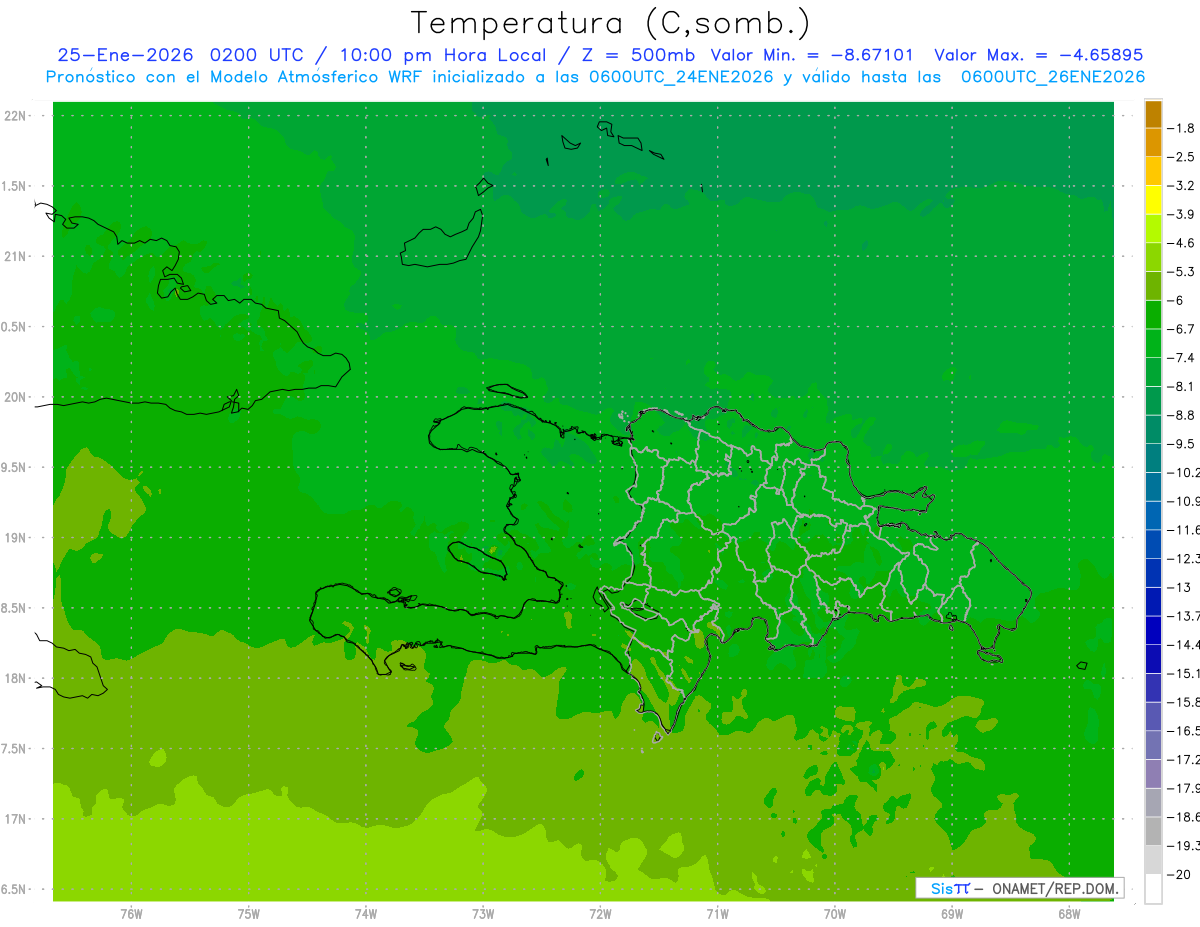Click the -8.1 colorbar value label
The height and width of the screenshot is (927, 1200).
click(1181, 386)
